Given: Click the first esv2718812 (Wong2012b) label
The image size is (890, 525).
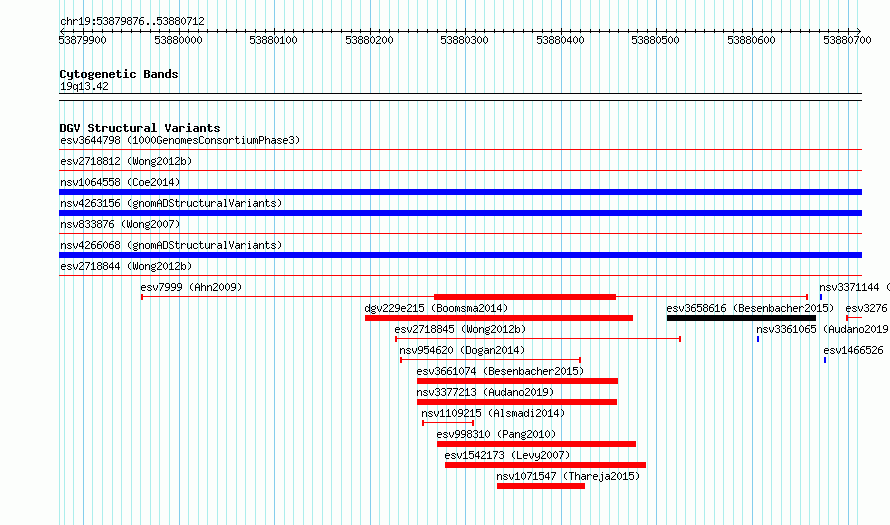Looking at the screenshot, I should click(126, 161).
